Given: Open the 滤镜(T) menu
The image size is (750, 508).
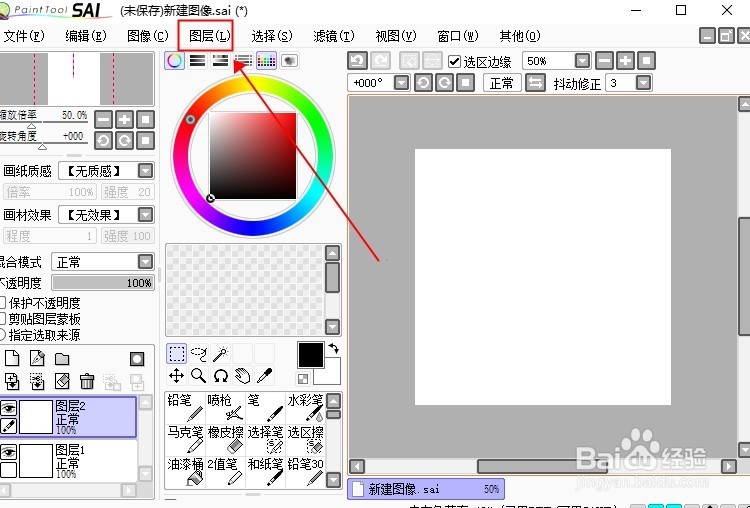Looking at the screenshot, I should tap(334, 36).
